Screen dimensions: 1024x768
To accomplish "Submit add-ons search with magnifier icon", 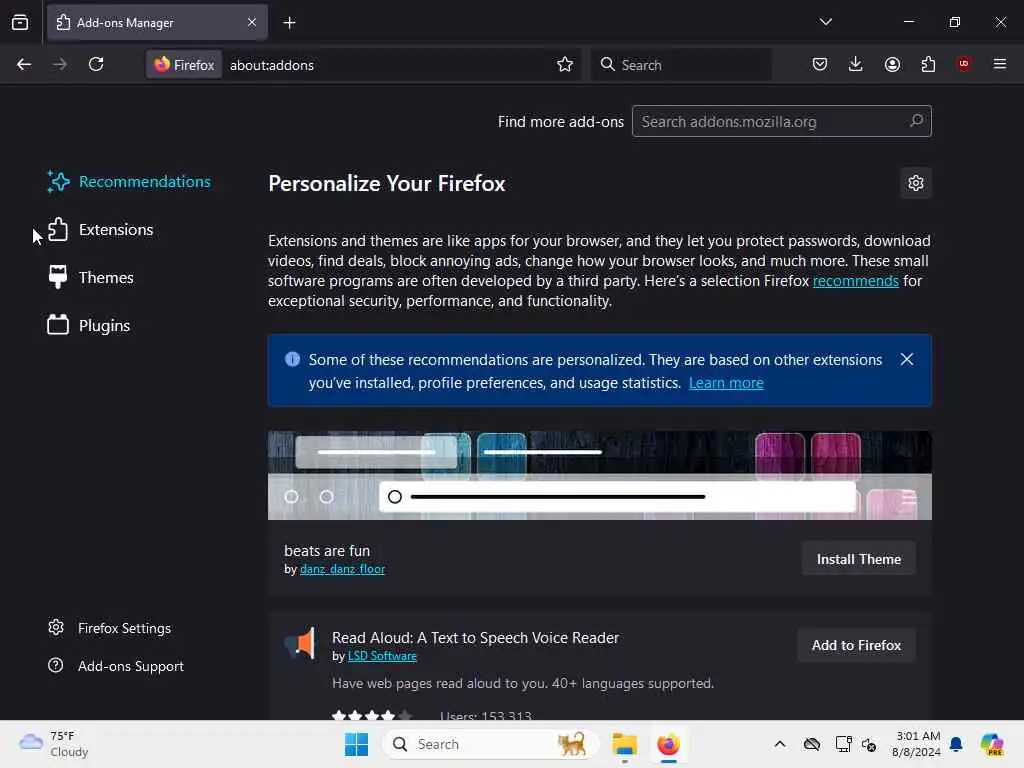I will pyautogui.click(x=916, y=121).
